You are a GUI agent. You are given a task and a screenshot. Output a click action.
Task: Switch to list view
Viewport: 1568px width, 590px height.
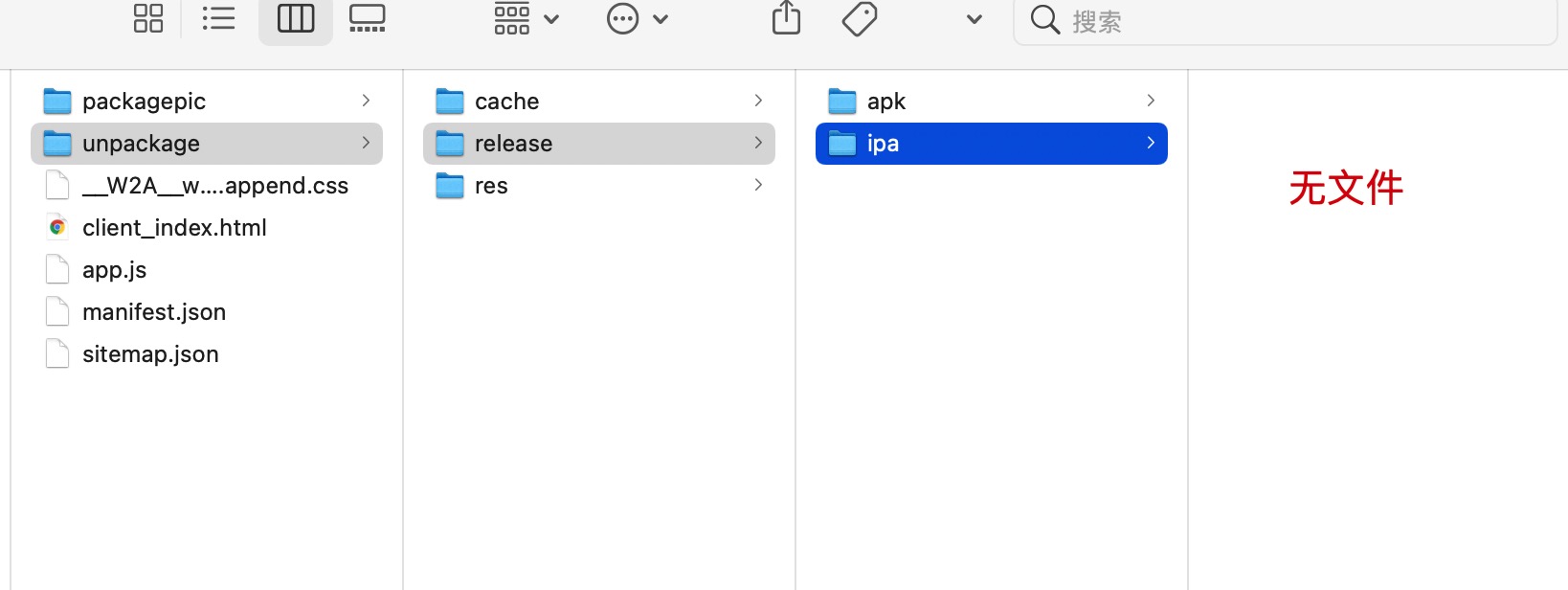(x=219, y=18)
